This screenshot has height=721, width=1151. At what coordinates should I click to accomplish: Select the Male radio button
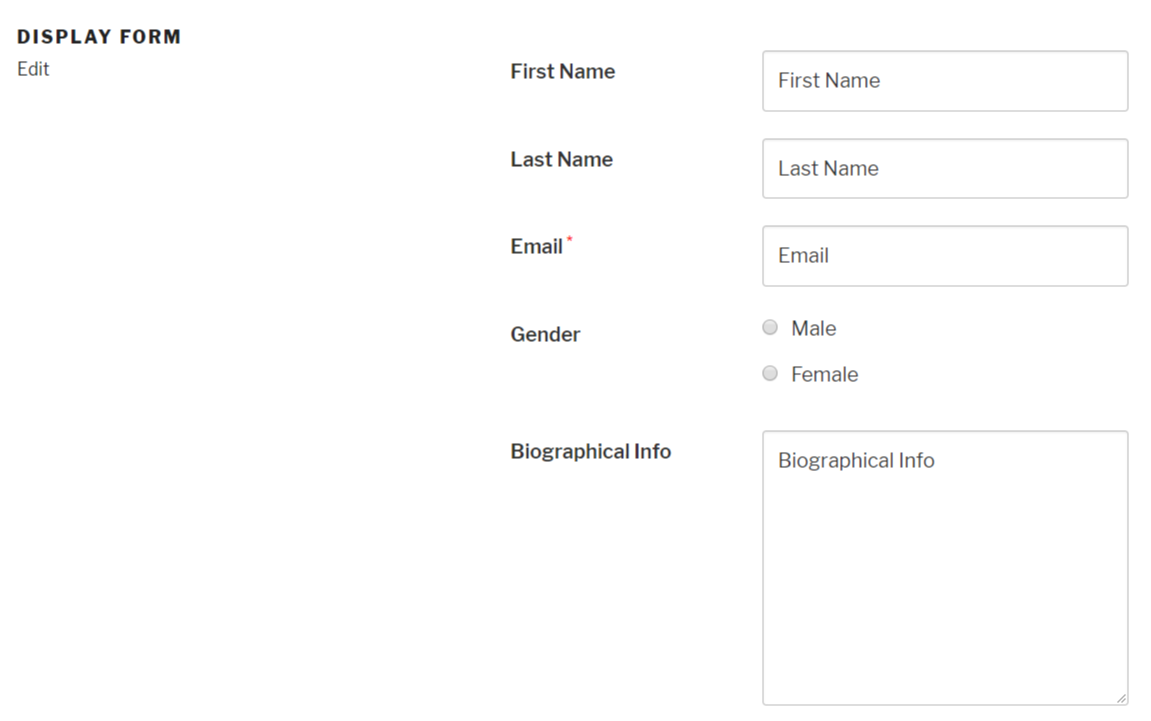[770, 327]
